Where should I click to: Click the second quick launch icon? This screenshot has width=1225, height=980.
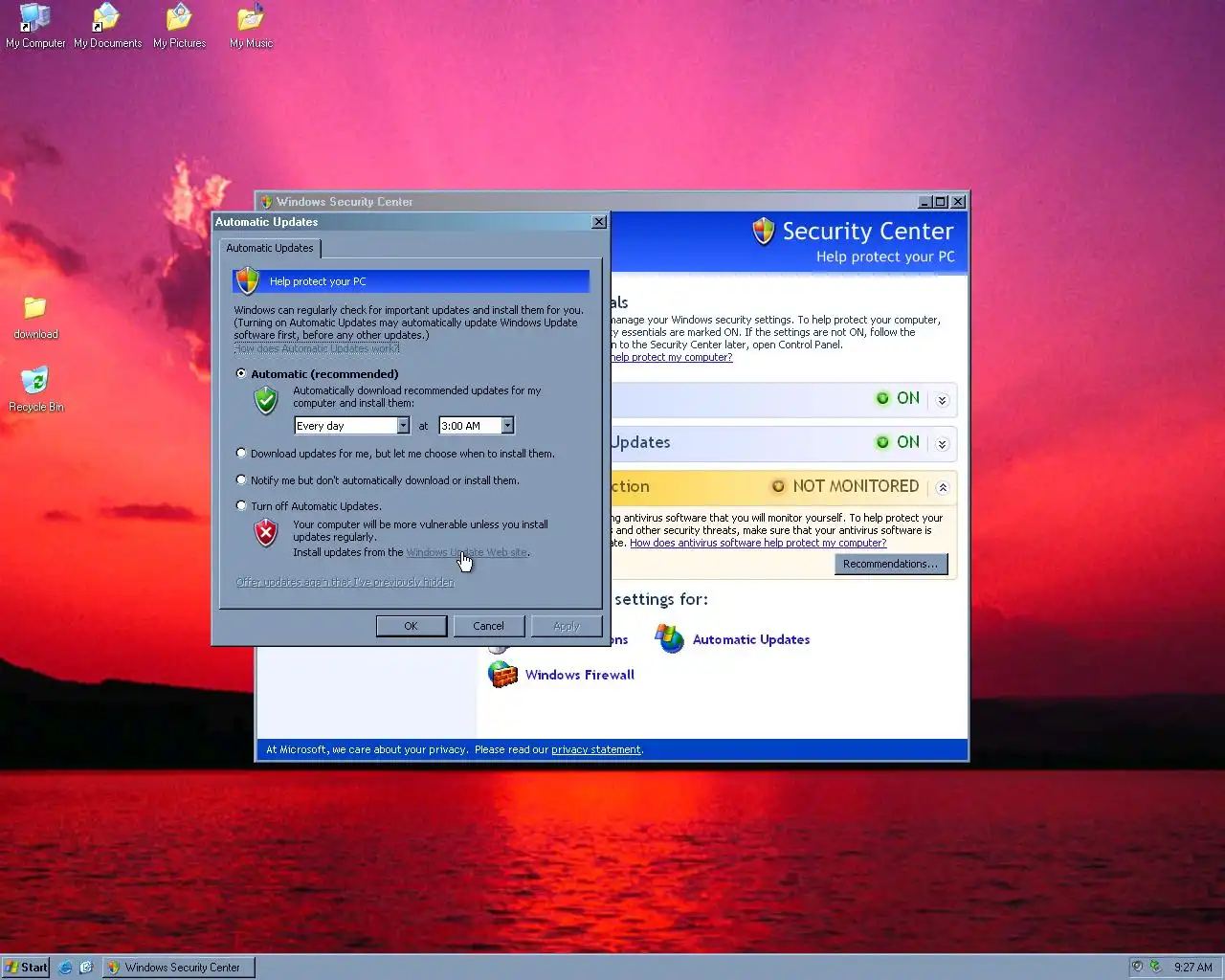[x=86, y=968]
